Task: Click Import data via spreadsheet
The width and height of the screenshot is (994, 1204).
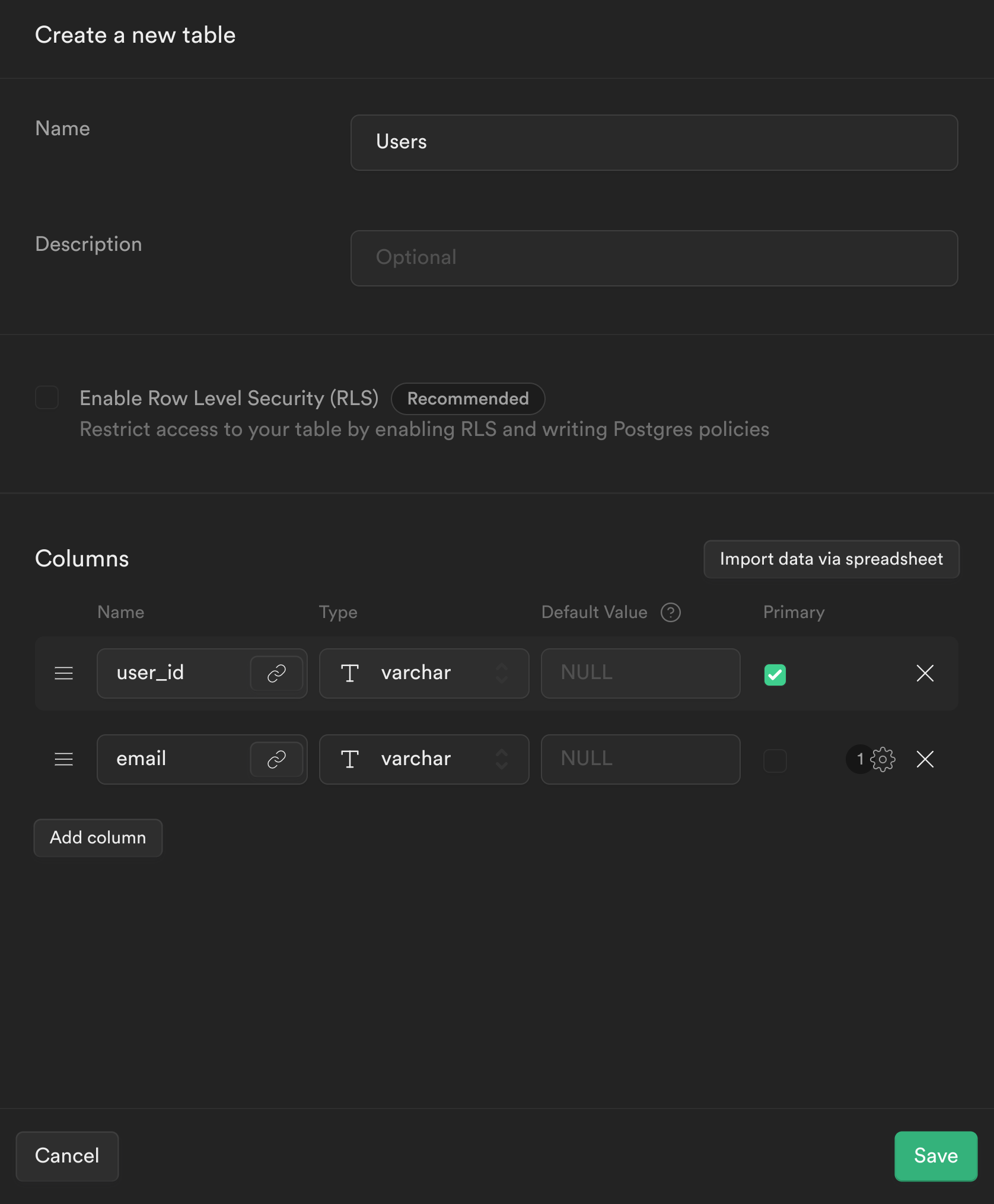Action: coord(831,559)
